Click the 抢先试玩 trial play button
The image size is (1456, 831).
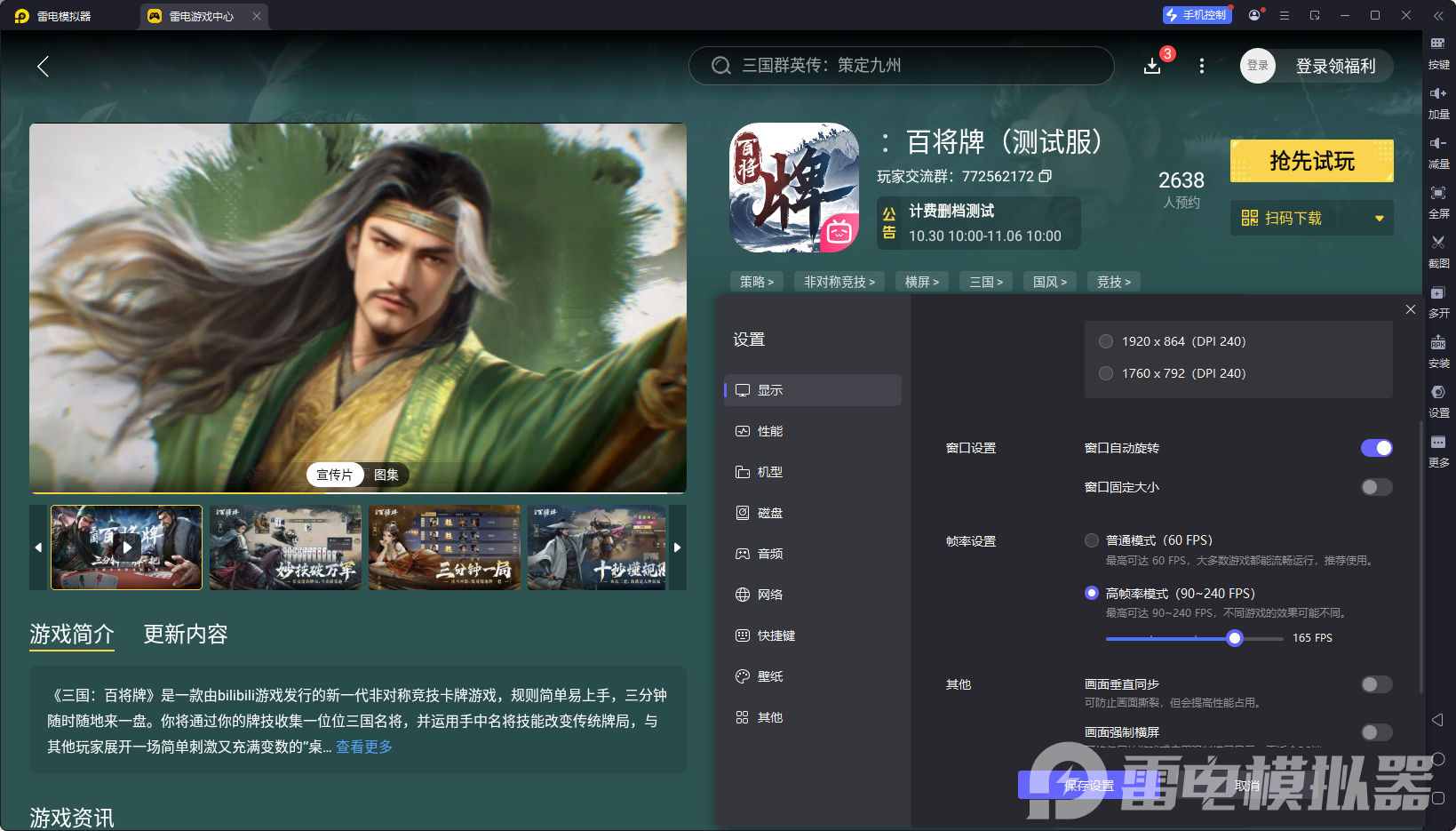pyautogui.click(x=1311, y=161)
